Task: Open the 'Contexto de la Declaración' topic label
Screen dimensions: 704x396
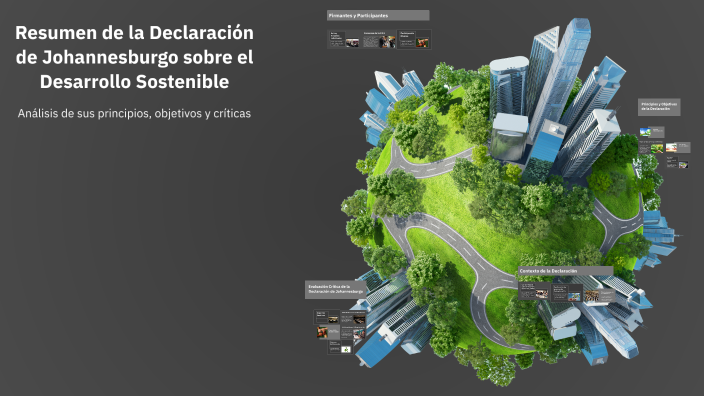Action: tap(565, 271)
